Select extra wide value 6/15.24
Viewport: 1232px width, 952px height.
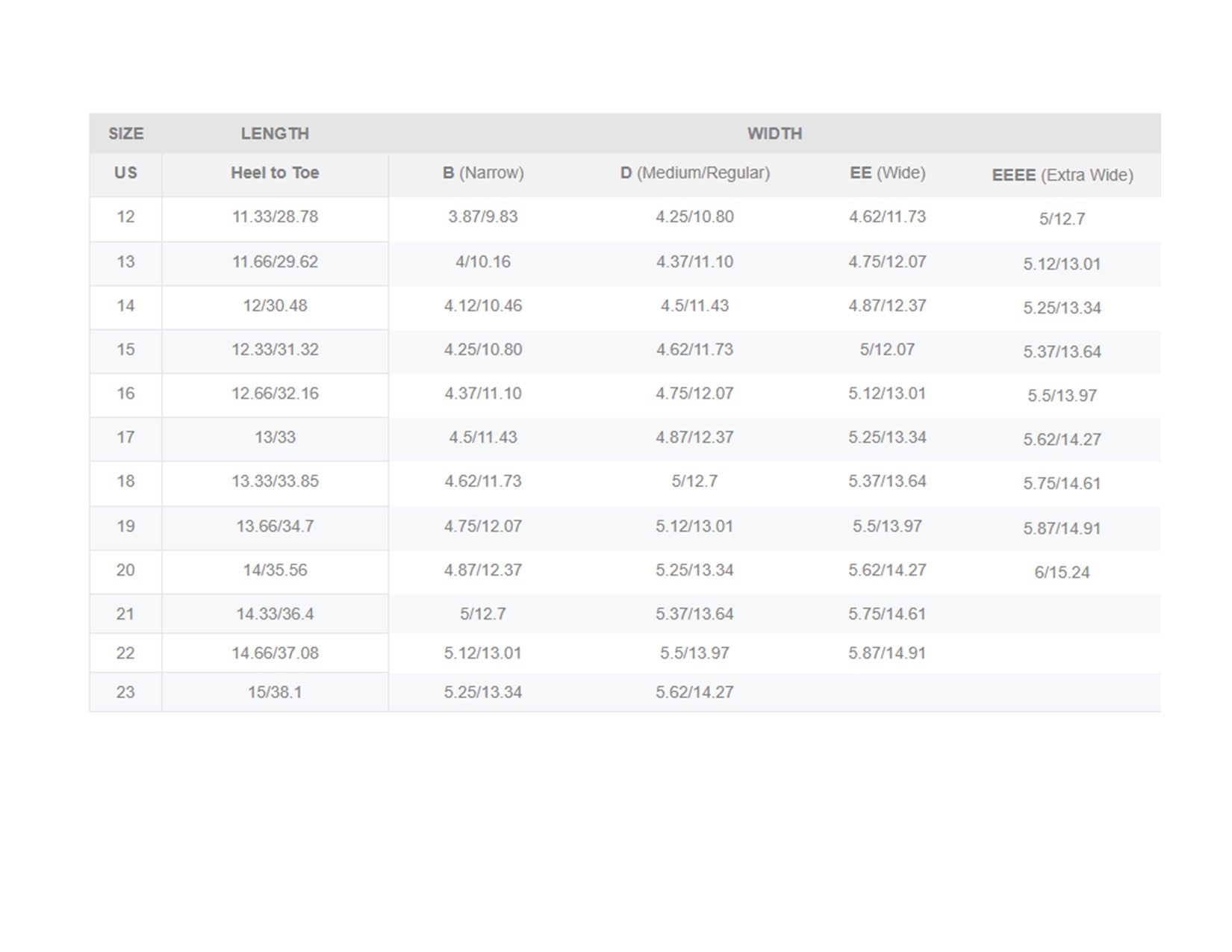[1062, 573]
